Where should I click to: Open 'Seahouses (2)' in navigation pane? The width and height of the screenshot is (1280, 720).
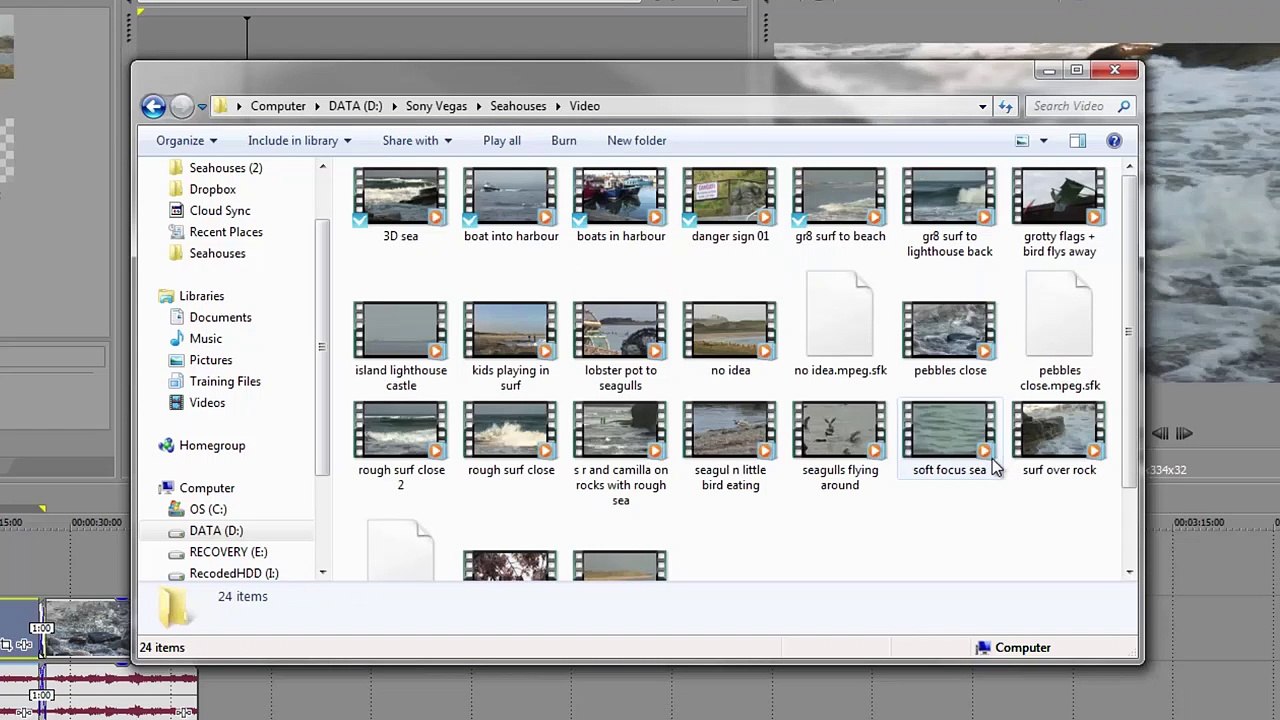pos(225,168)
